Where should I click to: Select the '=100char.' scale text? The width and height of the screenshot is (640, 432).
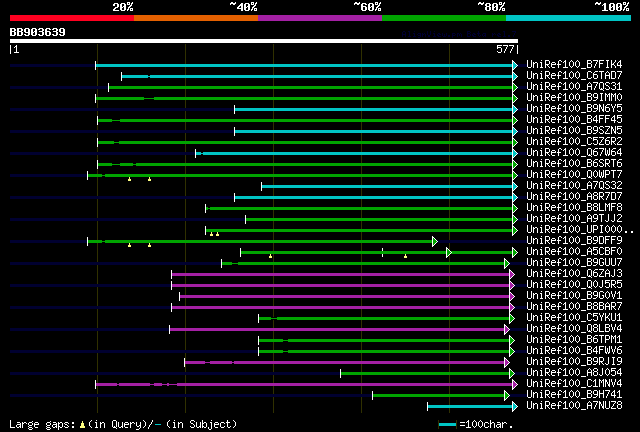[486, 425]
